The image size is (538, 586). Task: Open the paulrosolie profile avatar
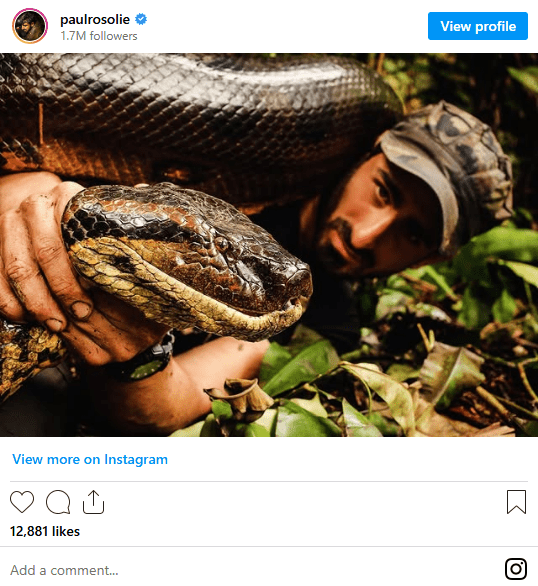30,26
